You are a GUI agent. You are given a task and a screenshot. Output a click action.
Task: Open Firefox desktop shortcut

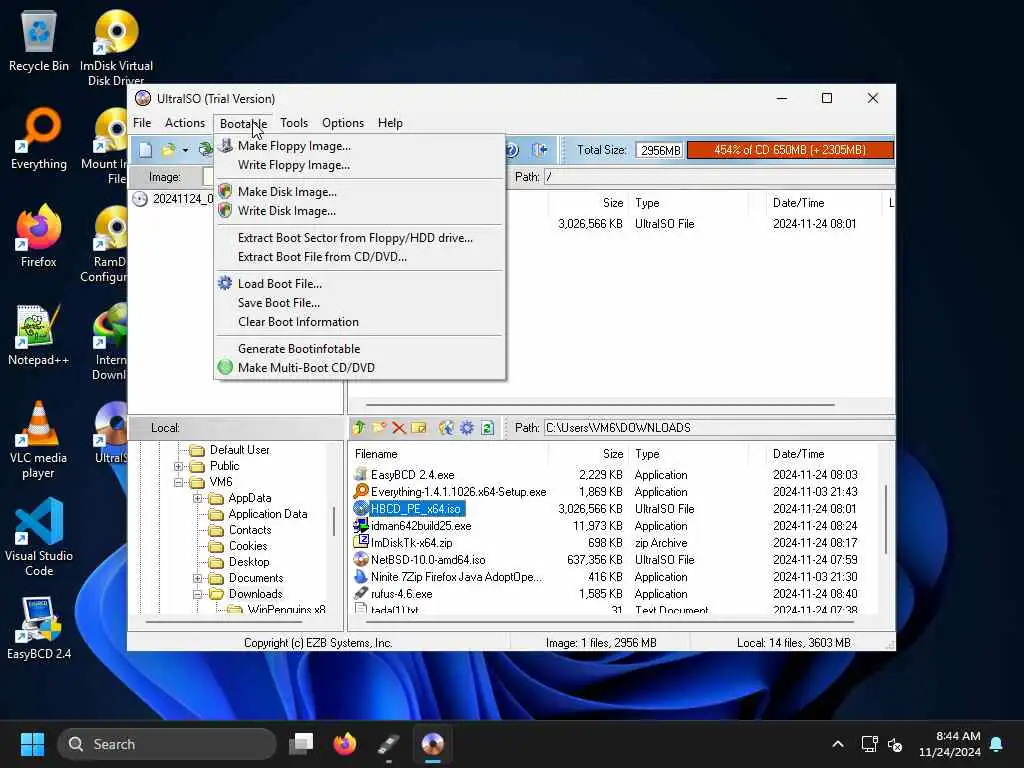pyautogui.click(x=39, y=236)
